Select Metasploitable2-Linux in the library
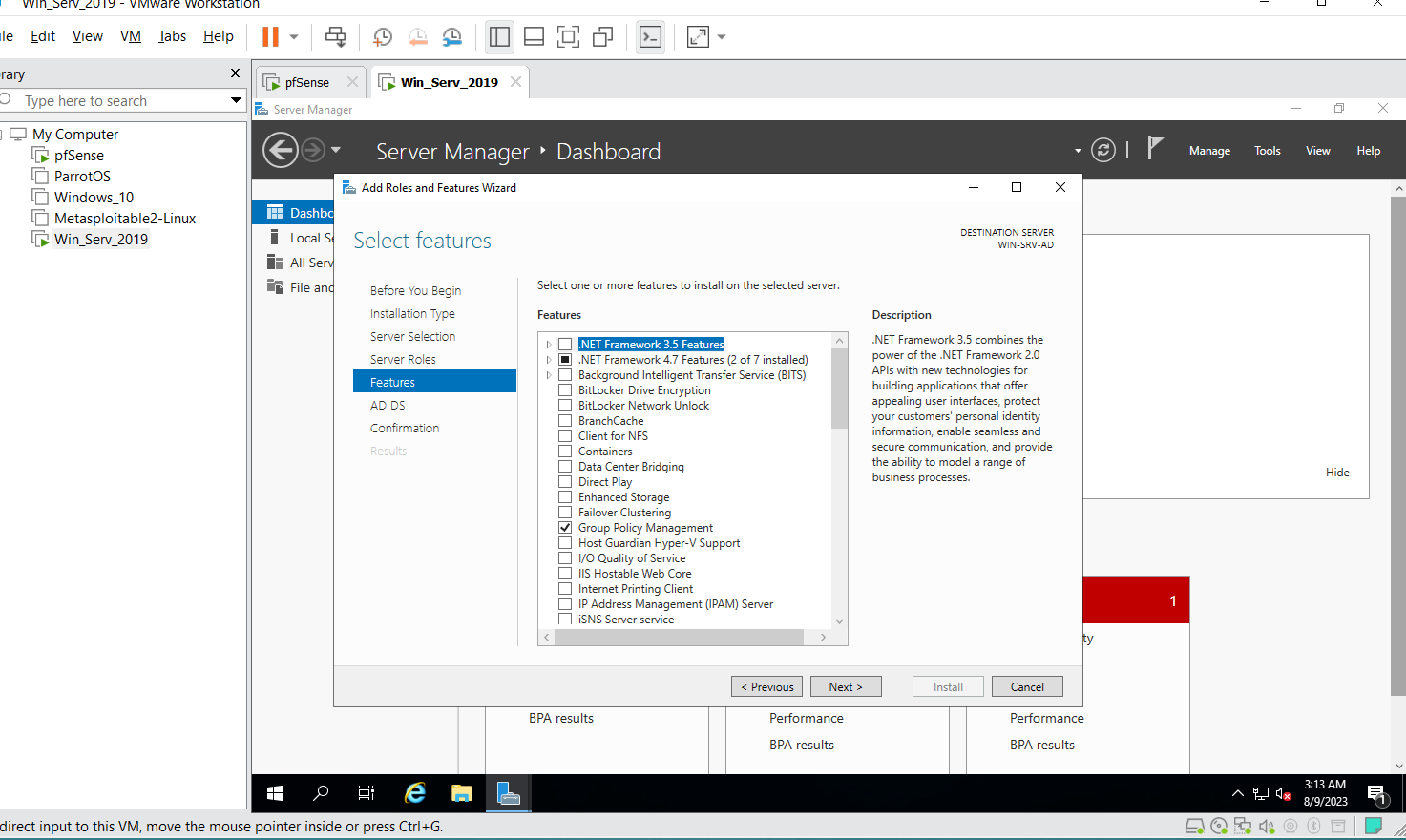Image resolution: width=1406 pixels, height=840 pixels. (x=125, y=219)
